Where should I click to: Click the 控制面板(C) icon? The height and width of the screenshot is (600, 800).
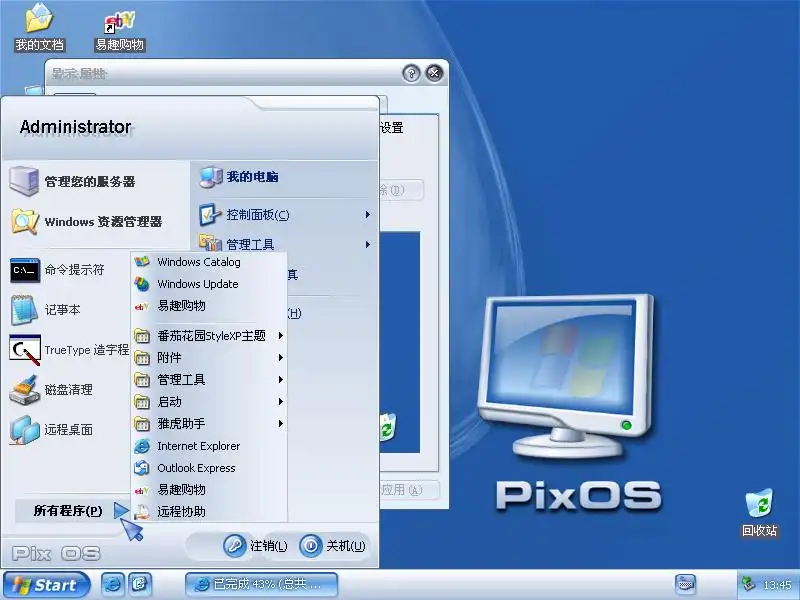[x=209, y=215]
